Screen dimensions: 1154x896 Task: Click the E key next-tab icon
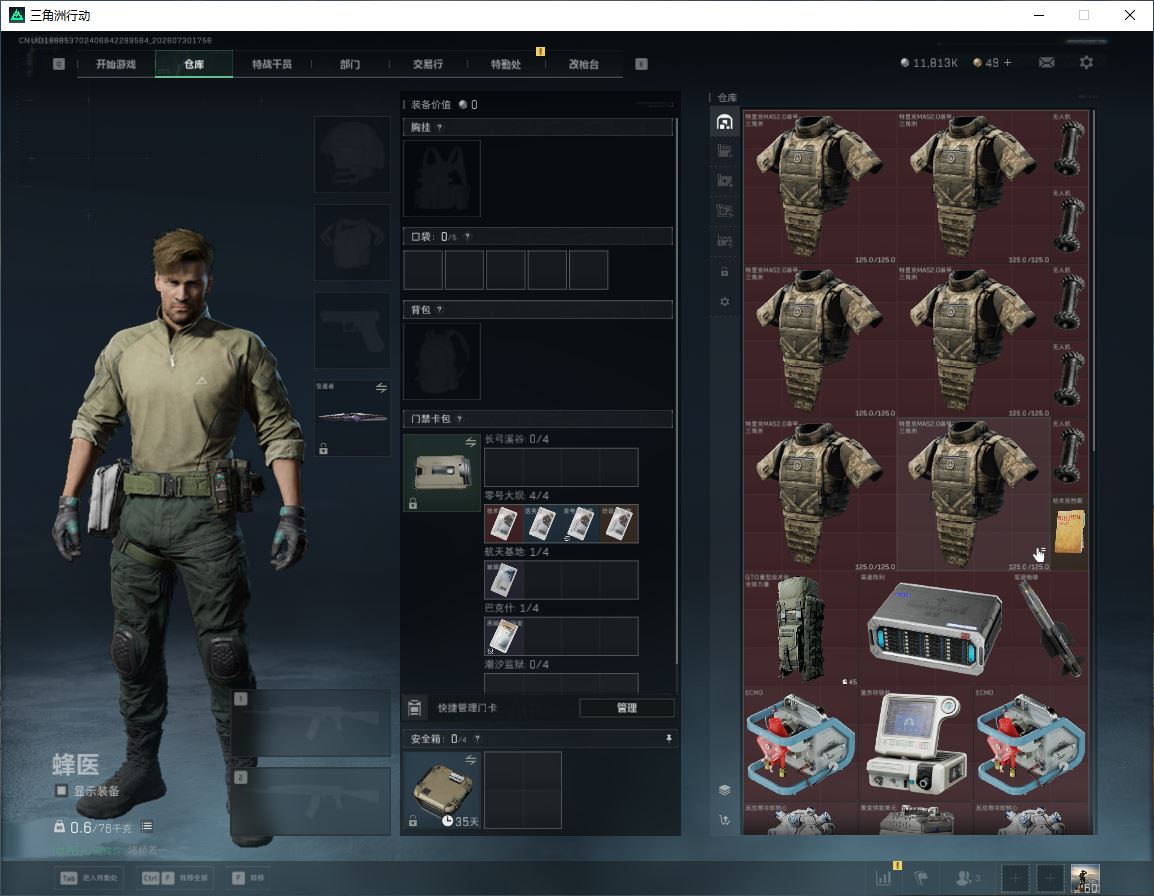coord(642,64)
